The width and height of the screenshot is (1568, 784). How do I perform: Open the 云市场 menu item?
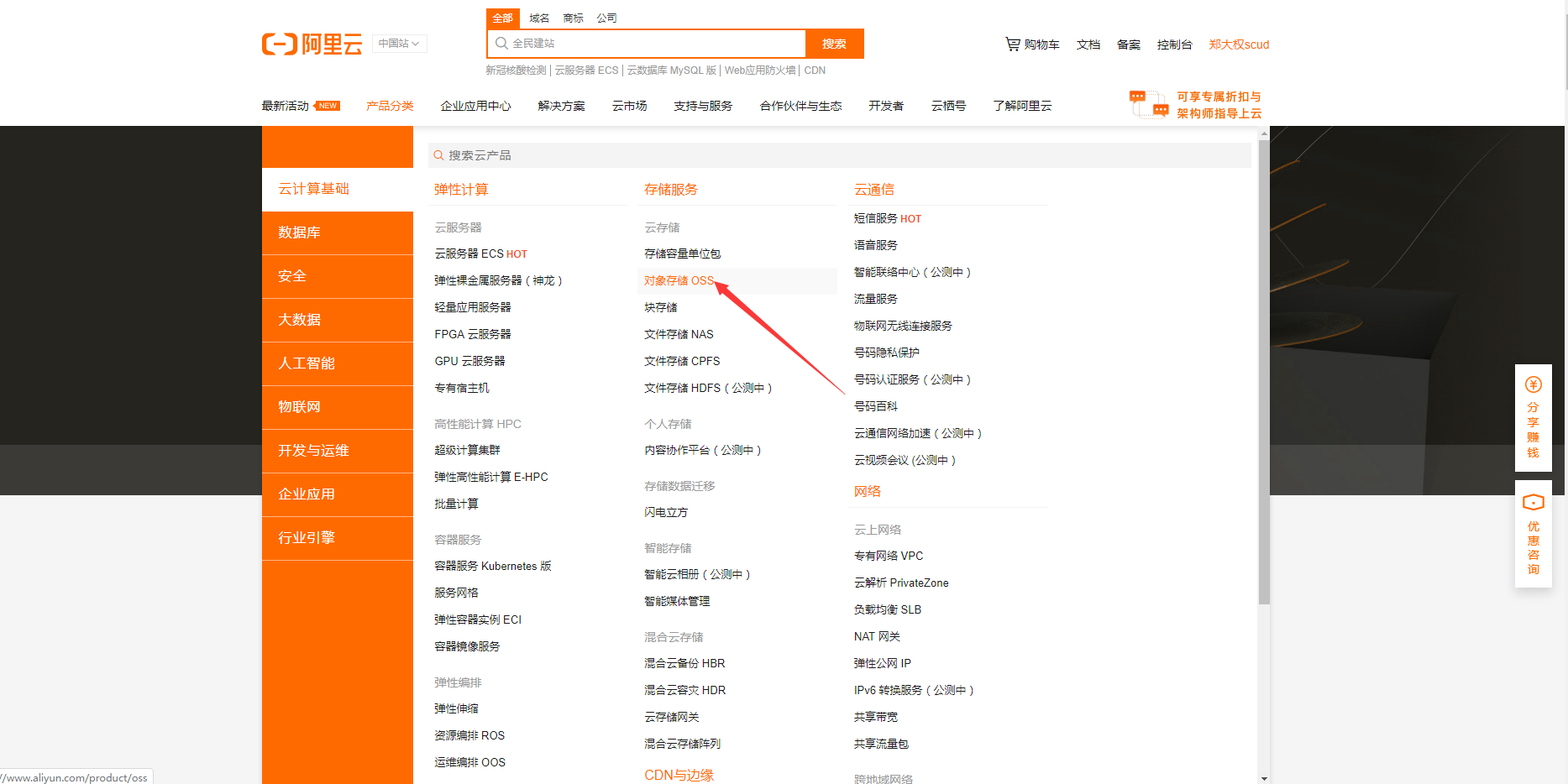click(x=629, y=105)
